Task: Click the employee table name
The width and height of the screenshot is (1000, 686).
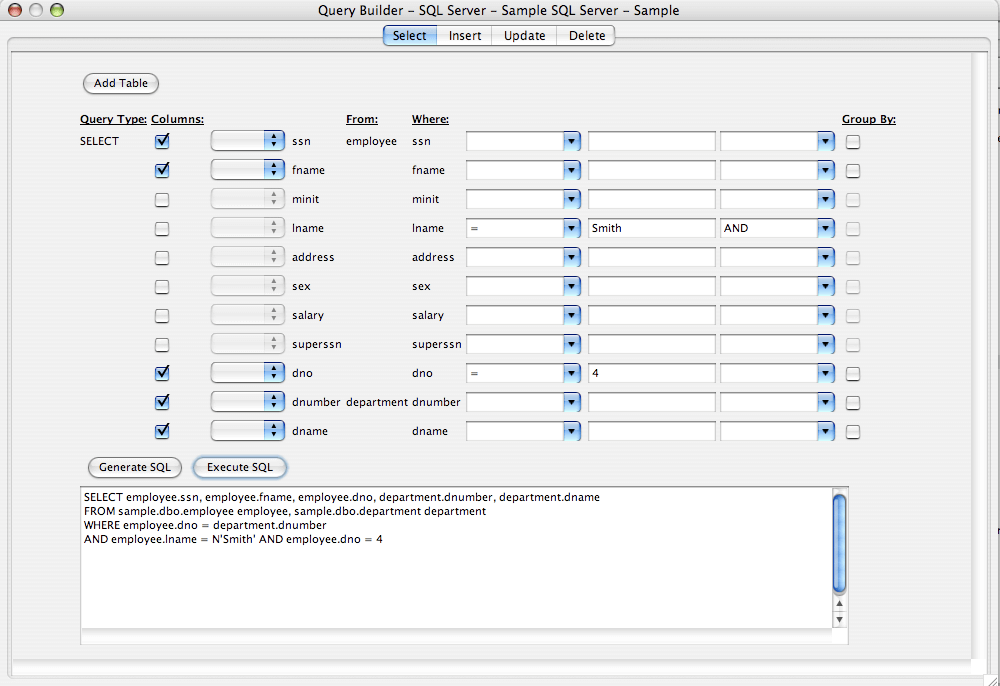Action: coord(371,141)
